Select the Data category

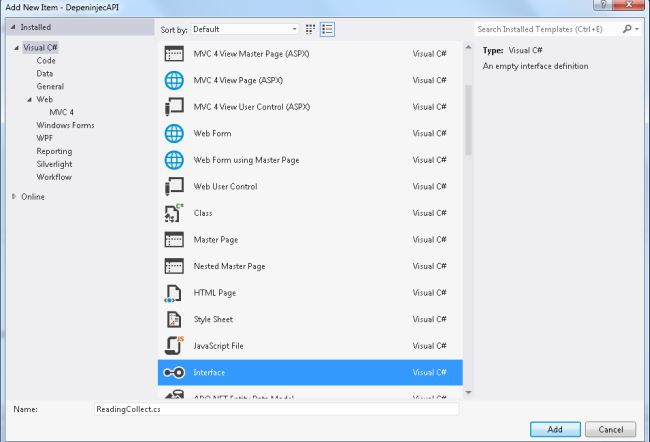tap(45, 73)
